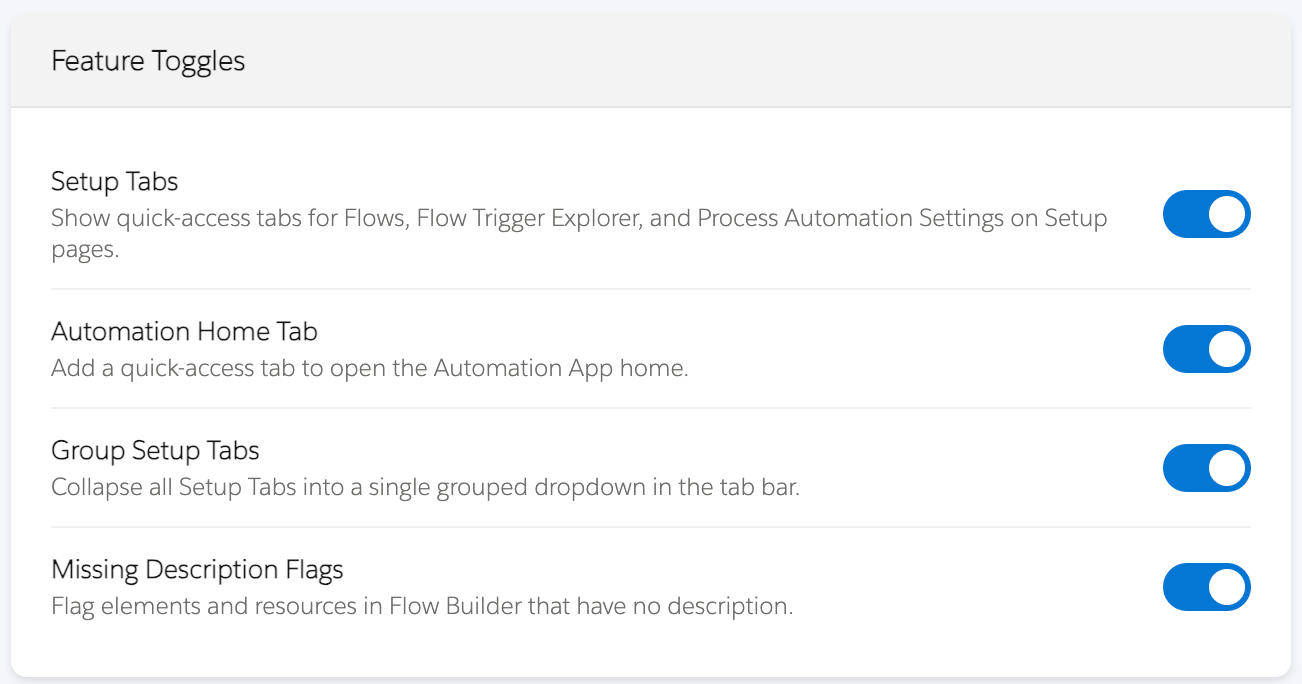The image size is (1302, 684).
Task: Click the knob of the Setup Tabs switch
Action: click(1225, 214)
